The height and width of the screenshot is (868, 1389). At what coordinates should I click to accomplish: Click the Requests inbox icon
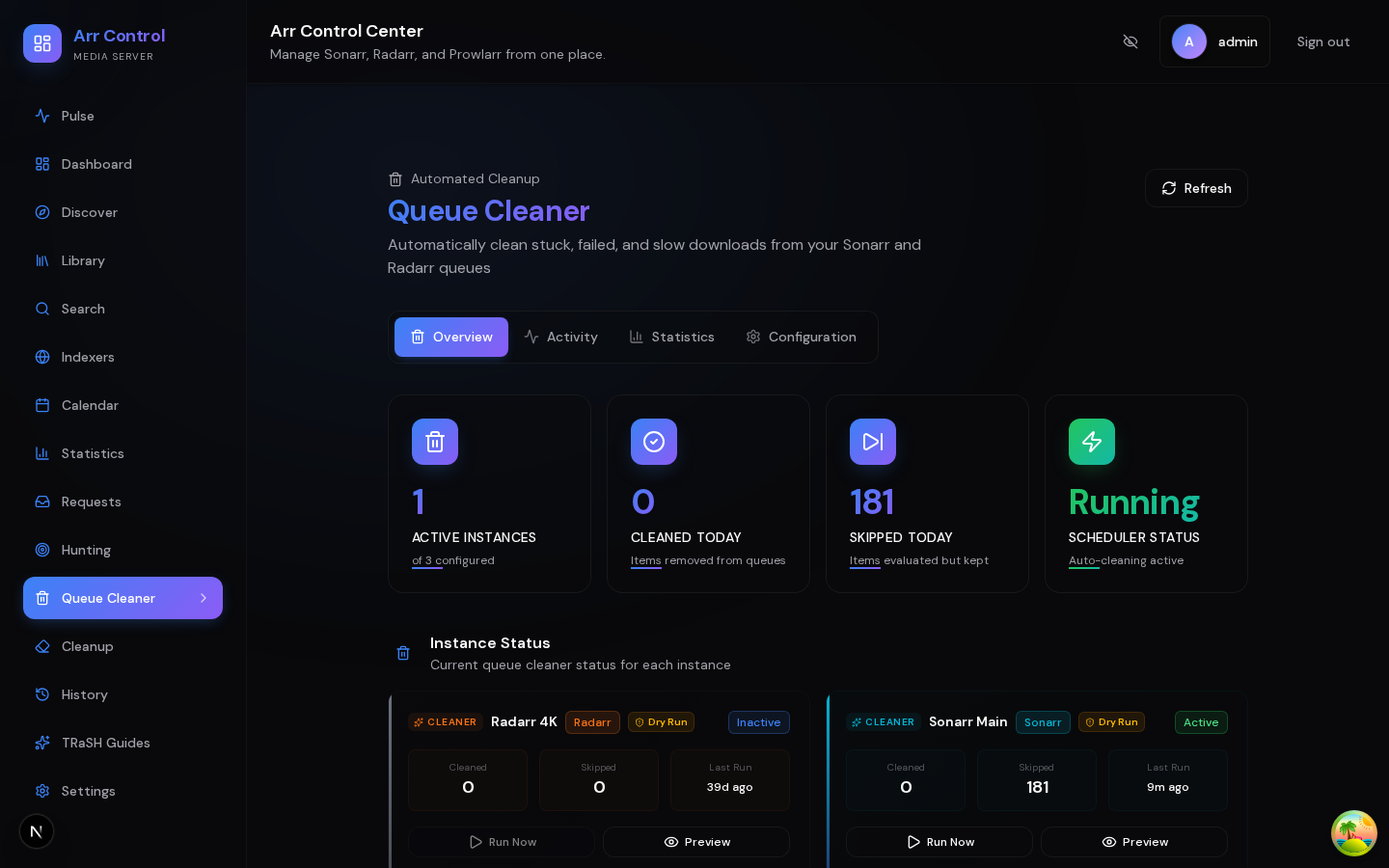(x=42, y=502)
